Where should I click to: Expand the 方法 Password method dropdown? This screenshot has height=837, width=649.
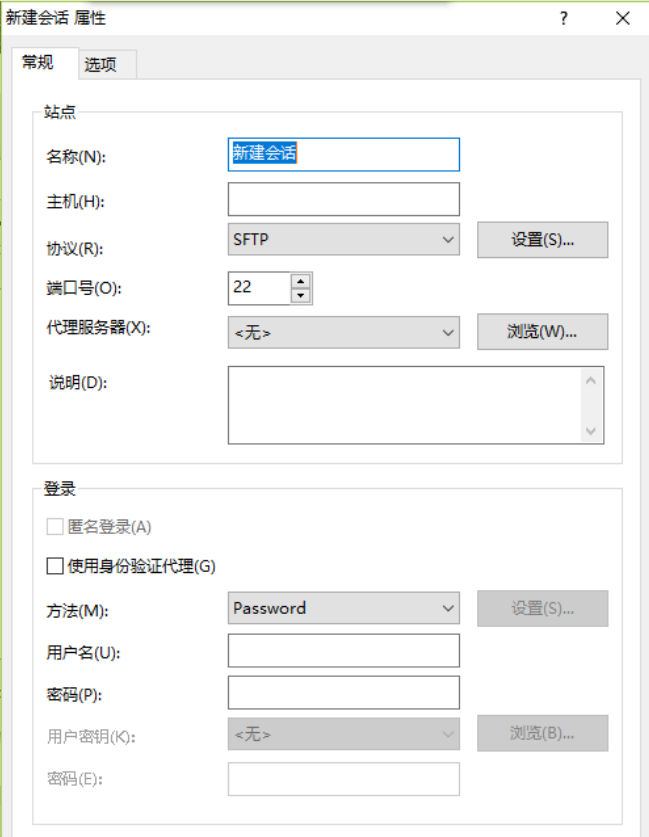[x=343, y=608]
